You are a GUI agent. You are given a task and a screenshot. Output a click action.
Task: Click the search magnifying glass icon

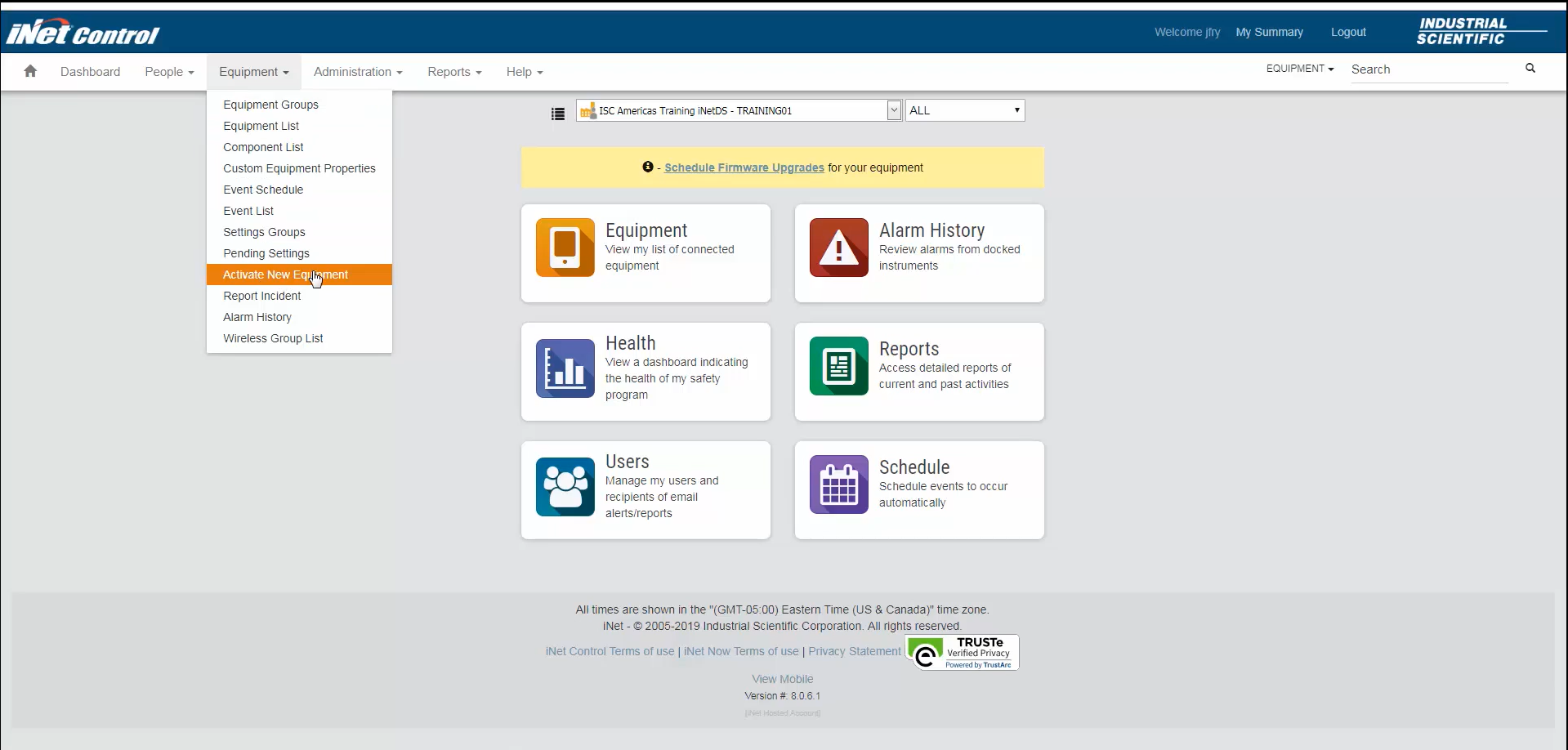pyautogui.click(x=1530, y=69)
